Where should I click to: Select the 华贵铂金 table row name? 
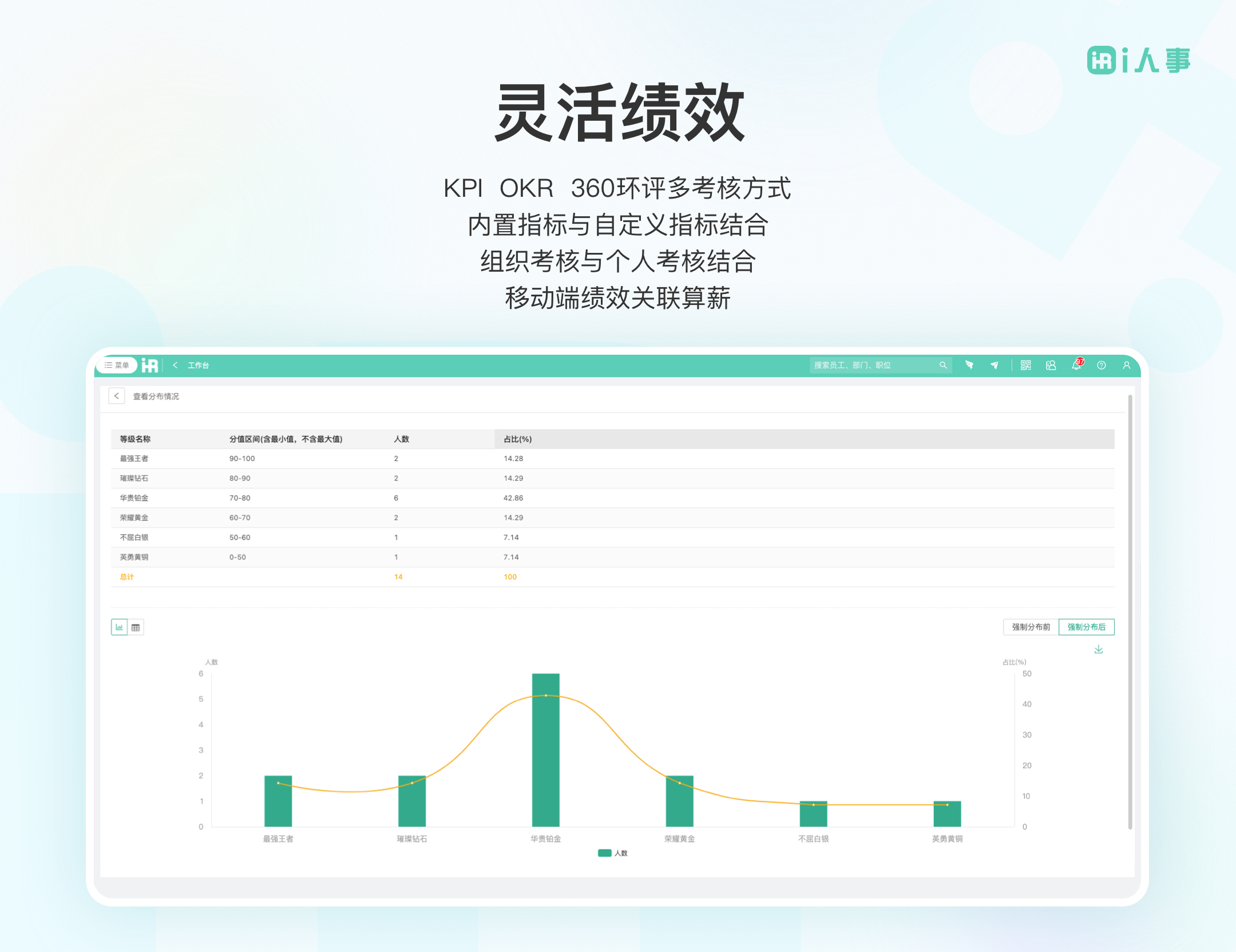(134, 498)
